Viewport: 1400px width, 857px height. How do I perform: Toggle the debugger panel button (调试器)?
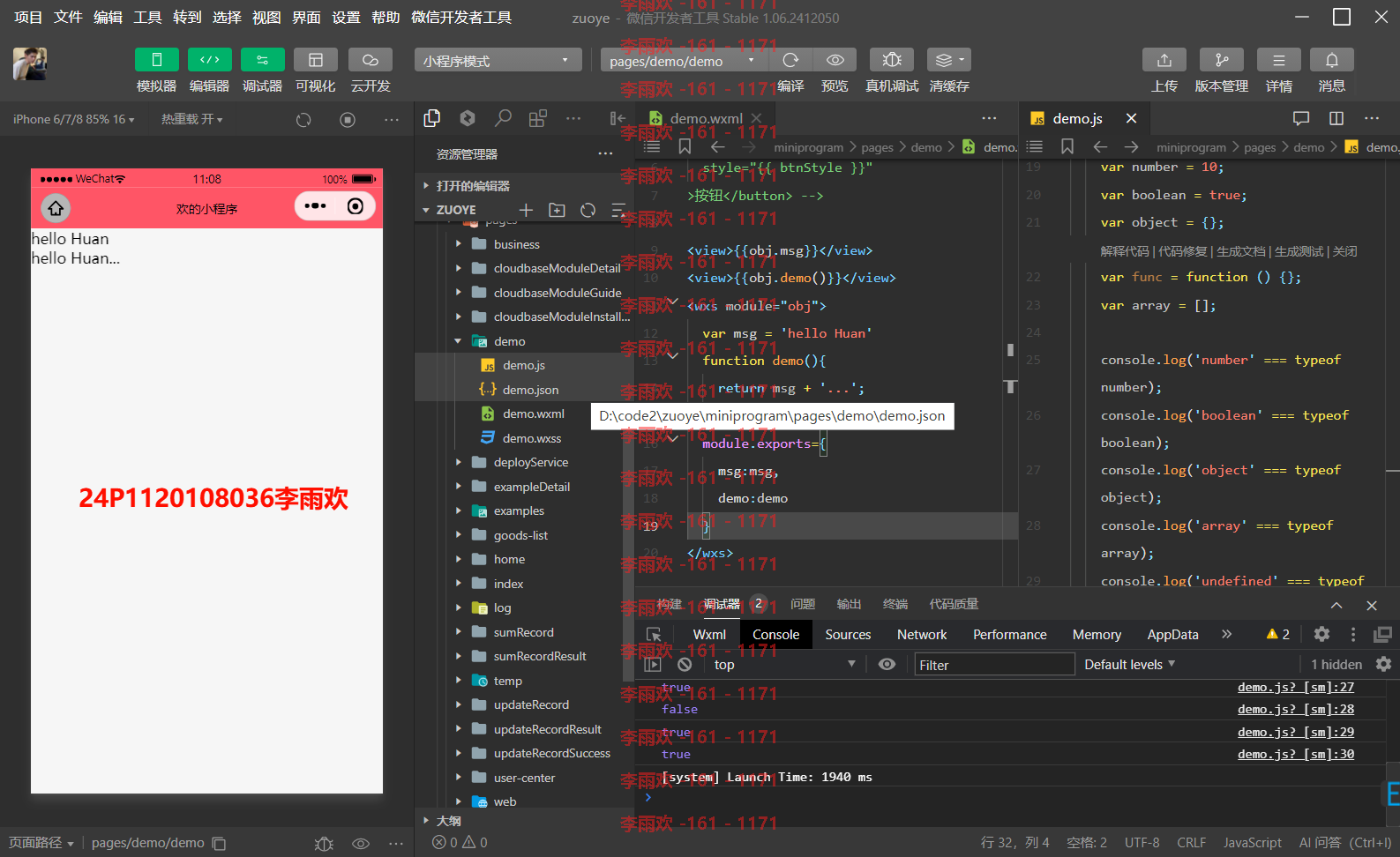(263, 60)
